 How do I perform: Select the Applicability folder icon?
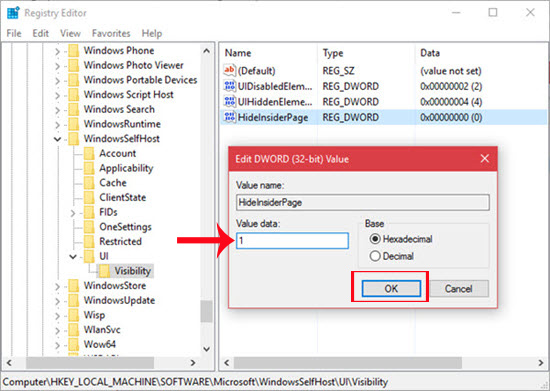pos(89,168)
